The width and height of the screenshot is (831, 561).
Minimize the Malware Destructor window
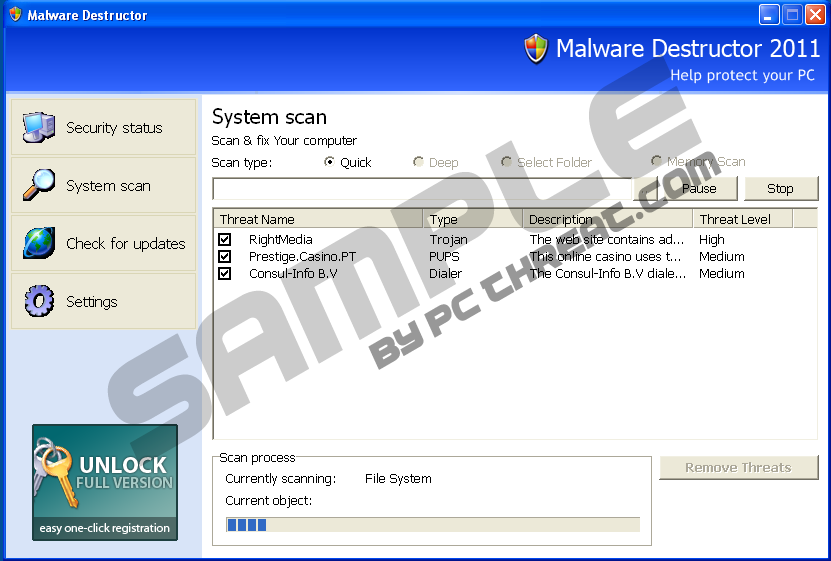[768, 14]
